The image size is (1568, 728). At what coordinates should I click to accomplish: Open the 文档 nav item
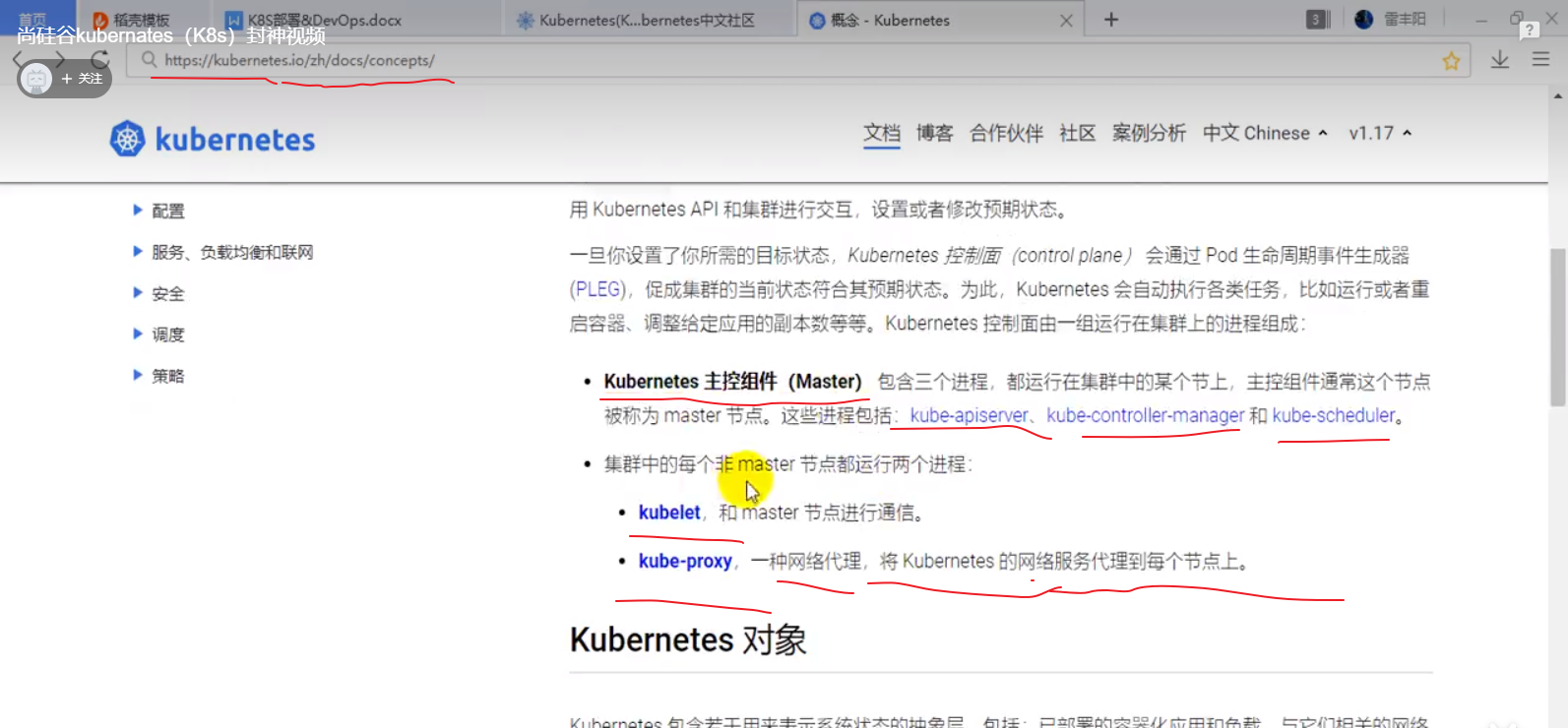[882, 133]
